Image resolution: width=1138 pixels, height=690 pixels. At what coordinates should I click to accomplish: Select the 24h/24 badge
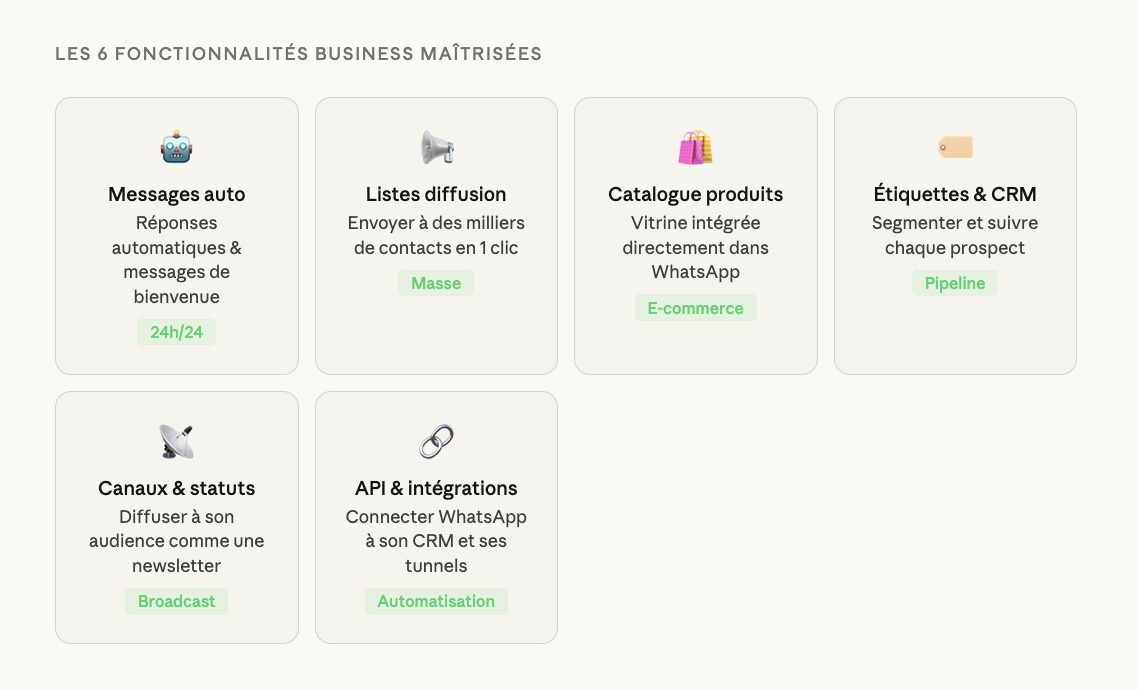pyautogui.click(x=176, y=332)
